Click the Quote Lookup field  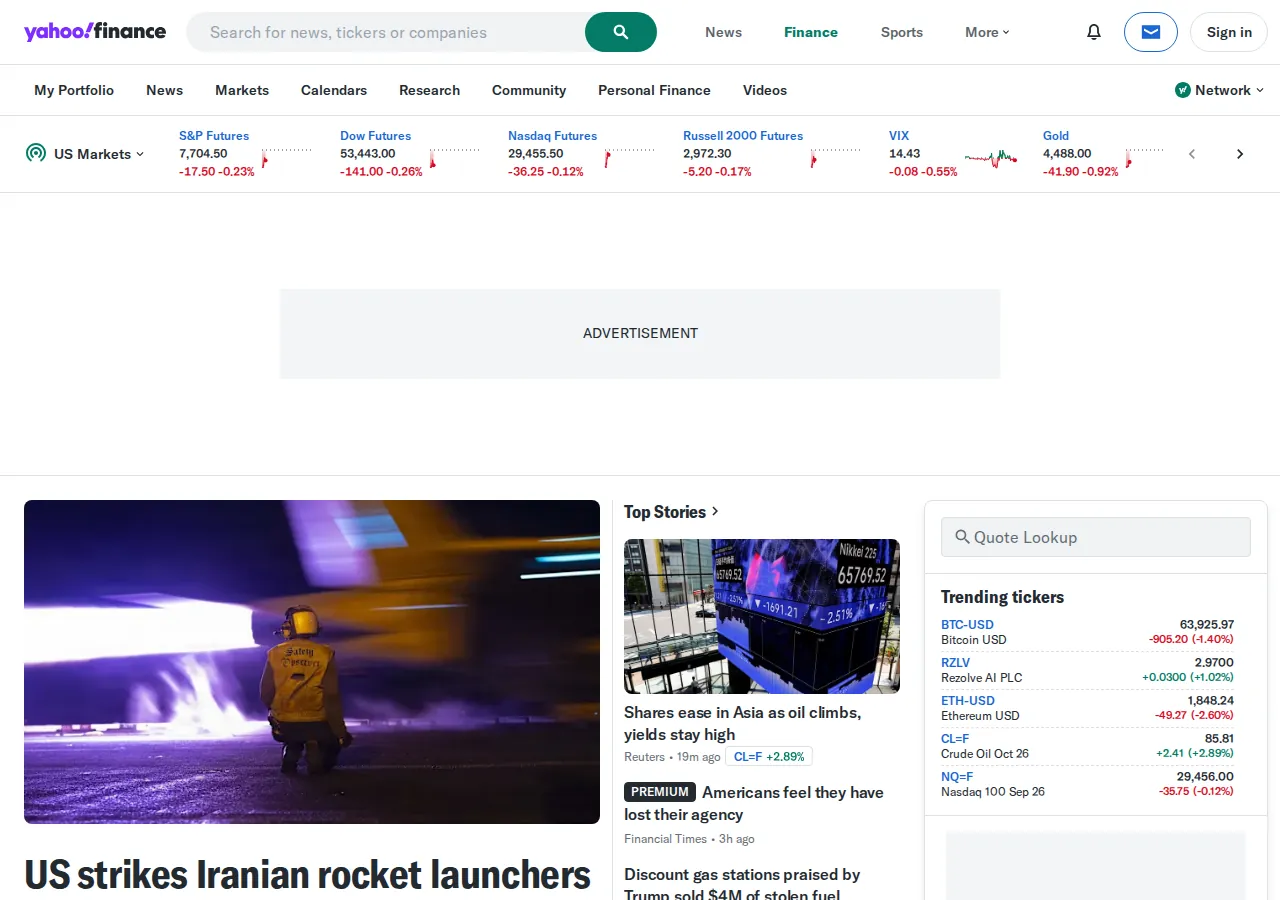(x=1096, y=537)
